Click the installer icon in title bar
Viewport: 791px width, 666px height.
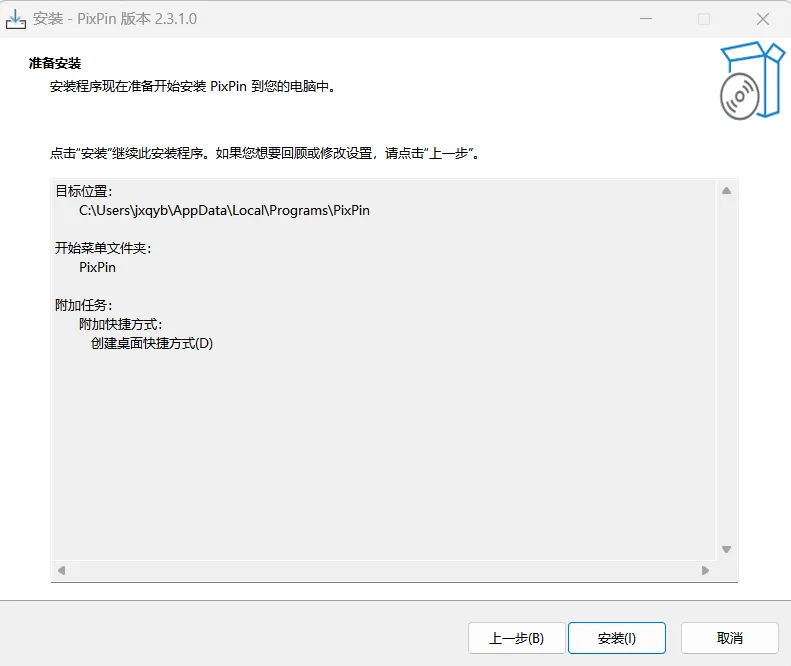(16, 19)
